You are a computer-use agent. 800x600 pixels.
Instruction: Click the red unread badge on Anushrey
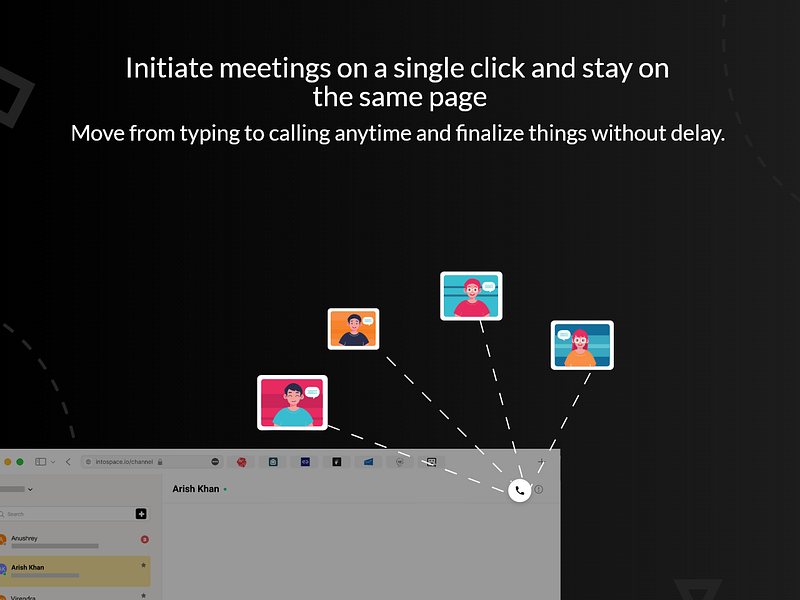coord(144,539)
